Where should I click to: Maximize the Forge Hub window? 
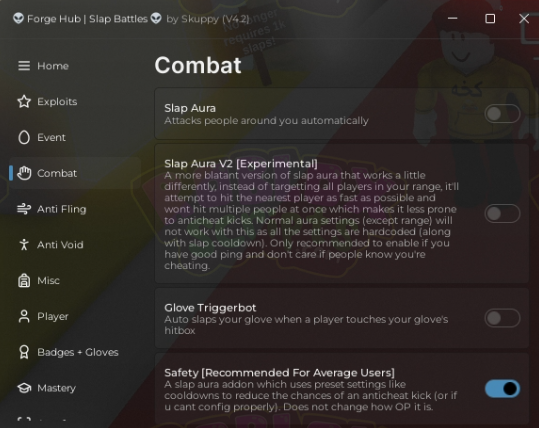[x=490, y=19]
